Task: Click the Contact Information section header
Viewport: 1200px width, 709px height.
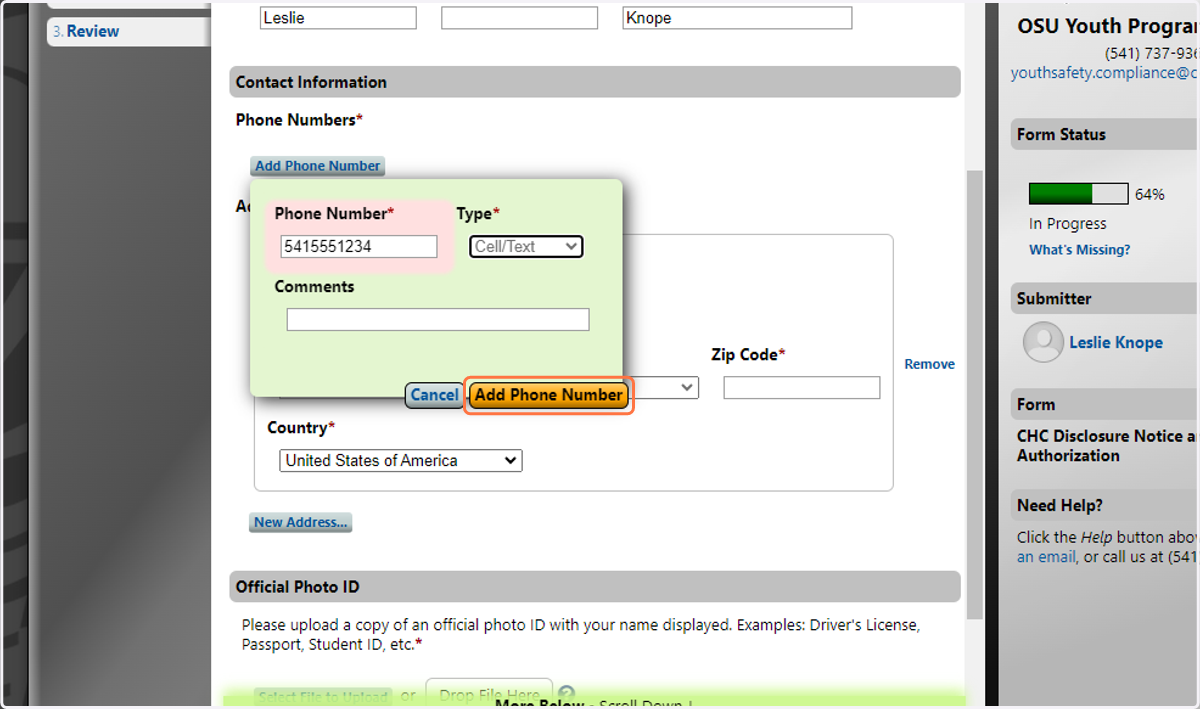Action: pos(595,82)
